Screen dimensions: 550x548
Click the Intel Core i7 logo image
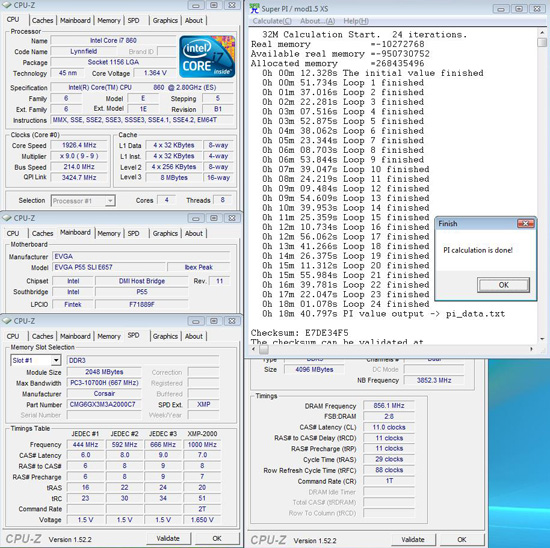click(207, 56)
